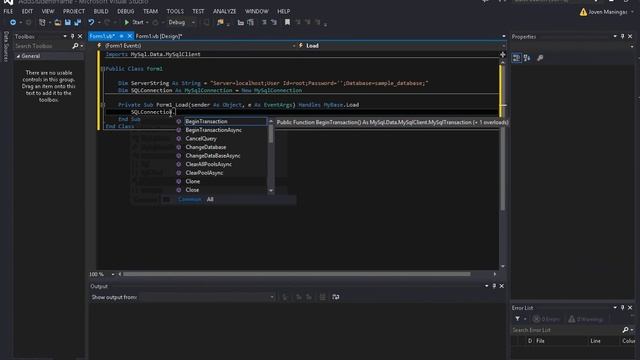The image size is (640, 360).
Task: Click the Undo toolbar icon
Action: click(91, 22)
